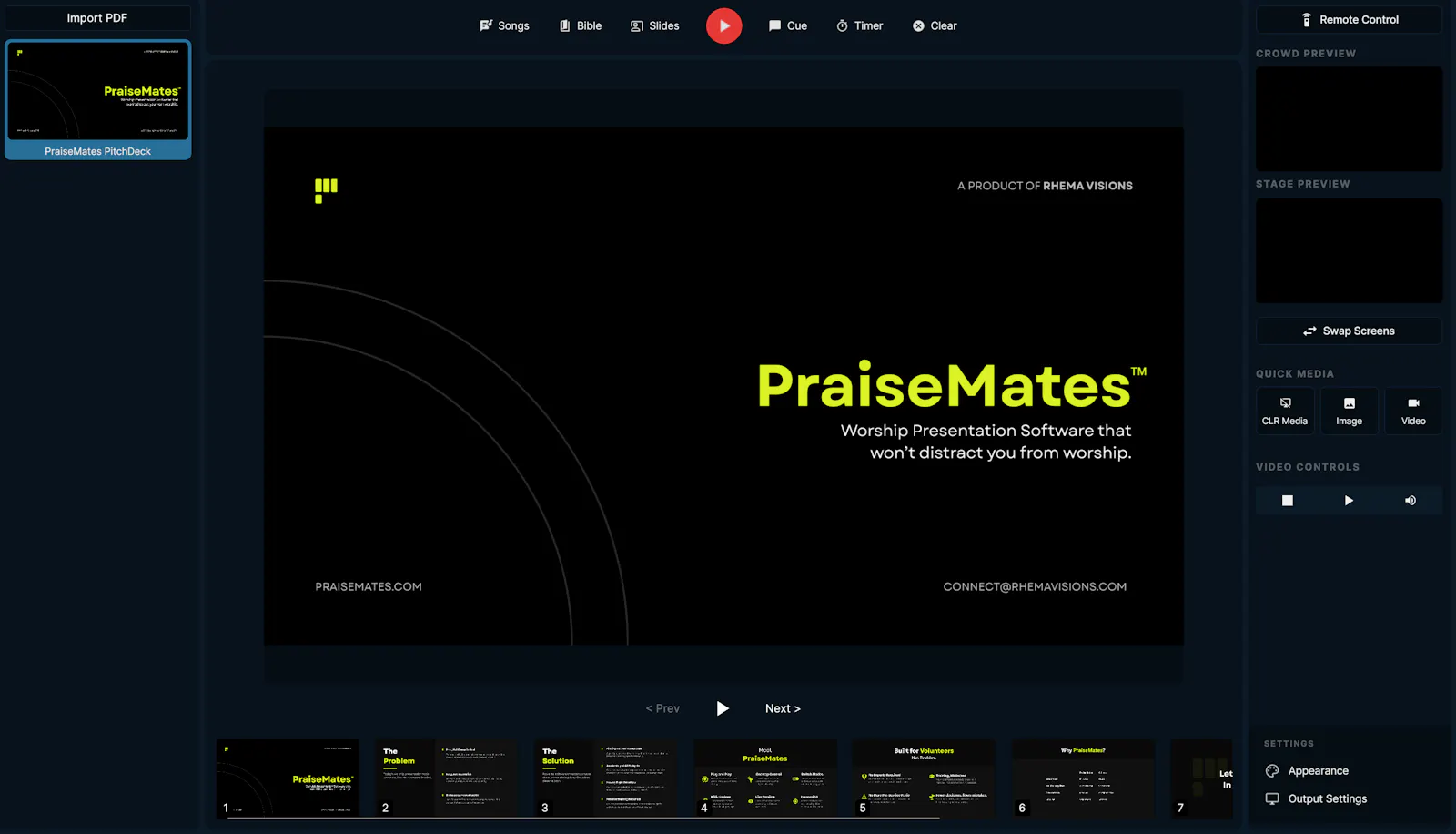Click the red live play button
Viewport: 1456px width, 834px height.
[x=723, y=25]
